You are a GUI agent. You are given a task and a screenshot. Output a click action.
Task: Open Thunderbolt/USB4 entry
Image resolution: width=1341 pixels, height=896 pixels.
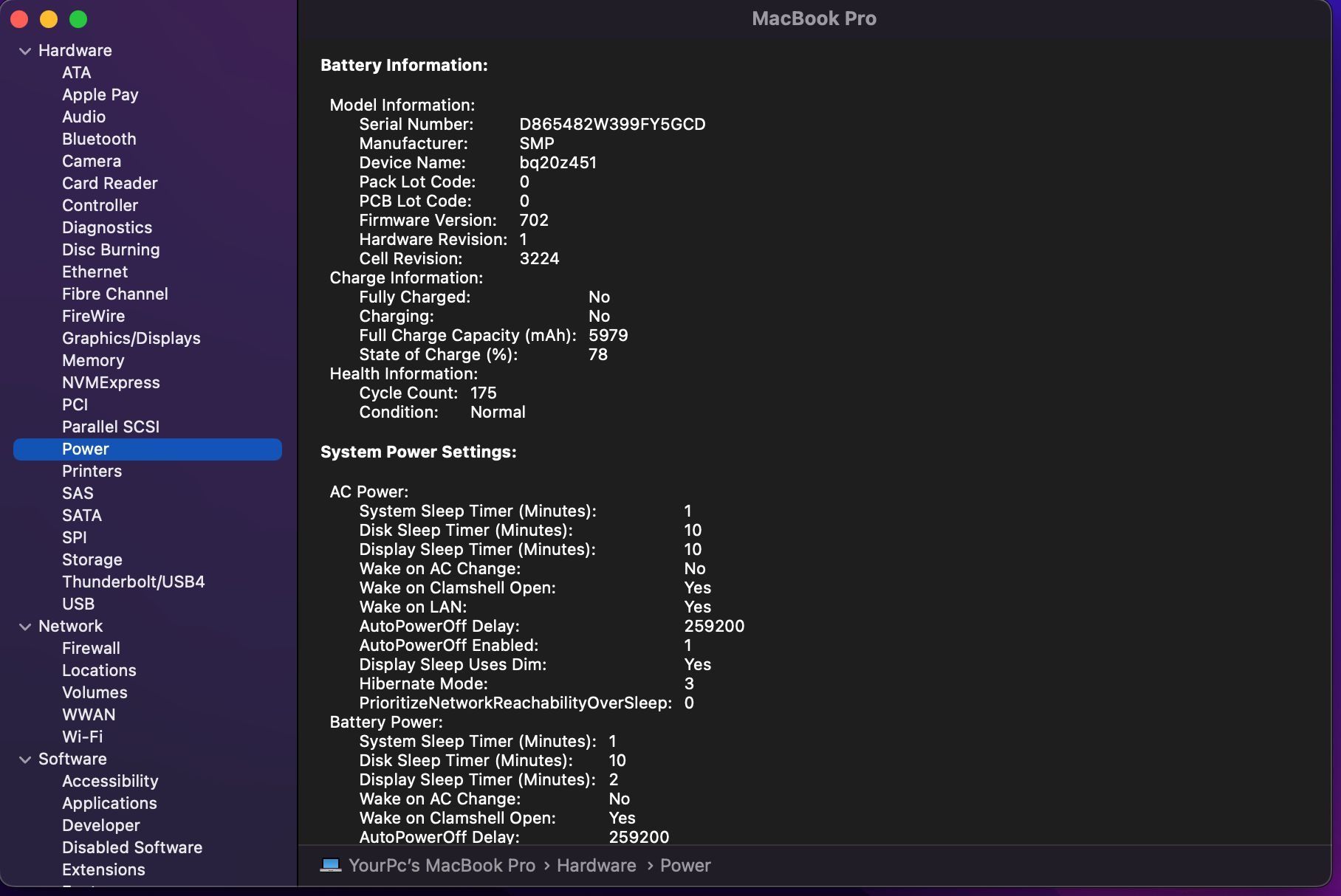[x=134, y=582]
